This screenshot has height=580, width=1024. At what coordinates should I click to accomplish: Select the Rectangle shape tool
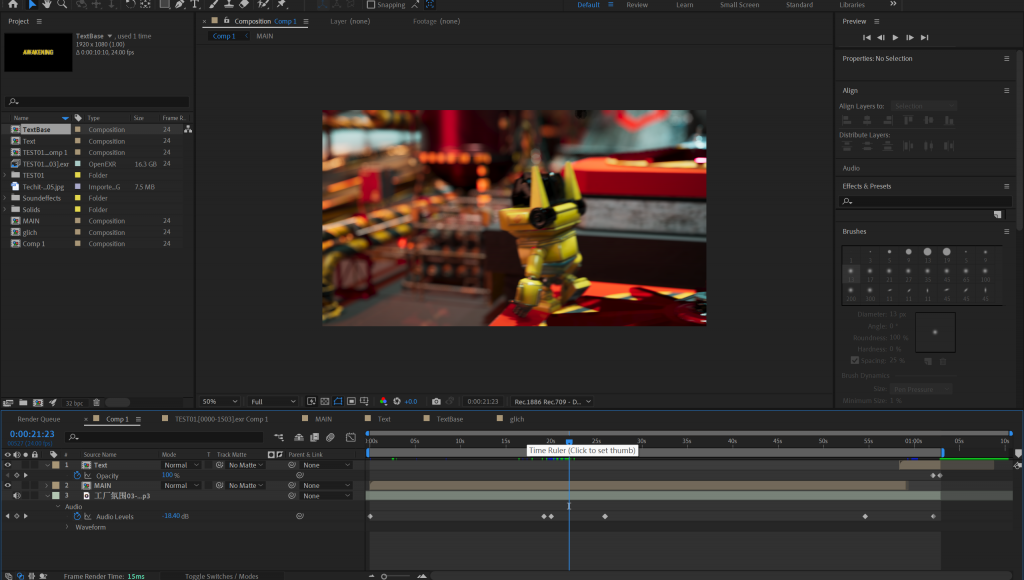pyautogui.click(x=165, y=4)
